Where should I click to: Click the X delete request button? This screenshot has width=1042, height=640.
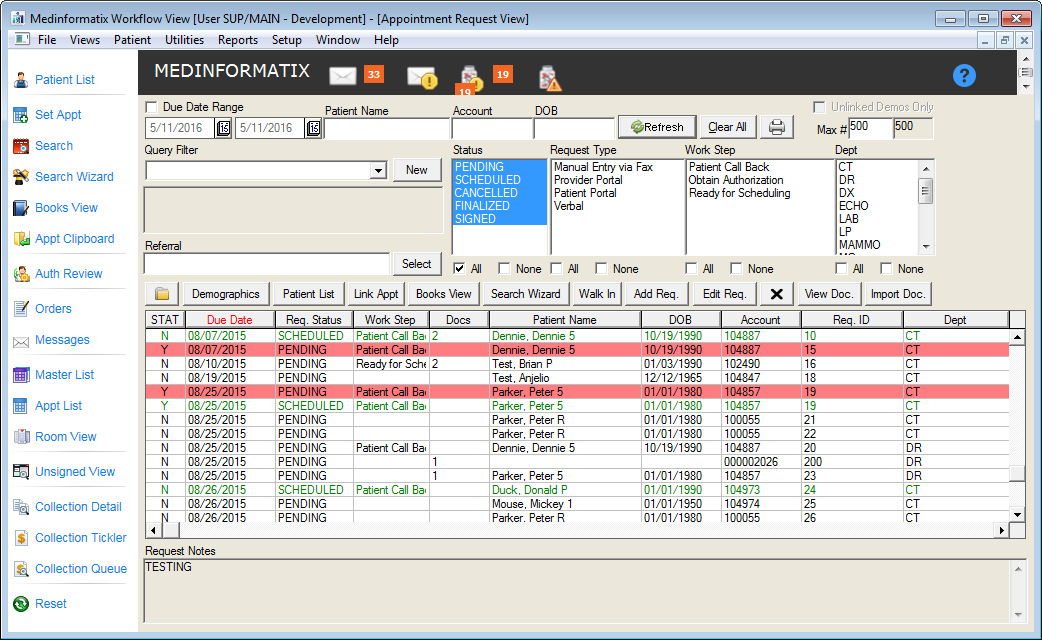pos(776,294)
